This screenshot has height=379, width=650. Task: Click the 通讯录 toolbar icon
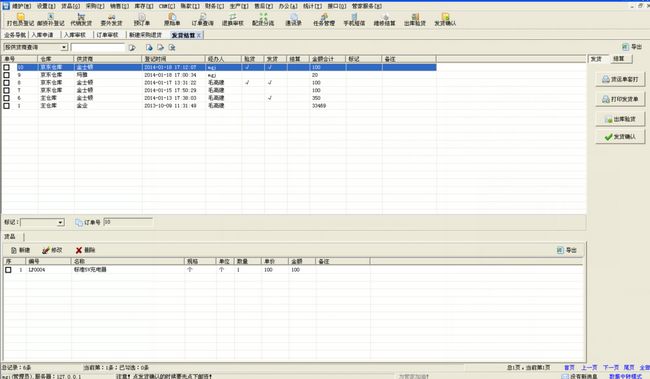tap(293, 19)
